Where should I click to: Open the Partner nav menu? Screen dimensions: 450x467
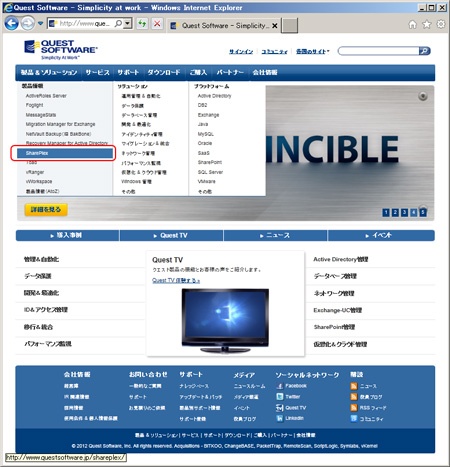pos(230,72)
